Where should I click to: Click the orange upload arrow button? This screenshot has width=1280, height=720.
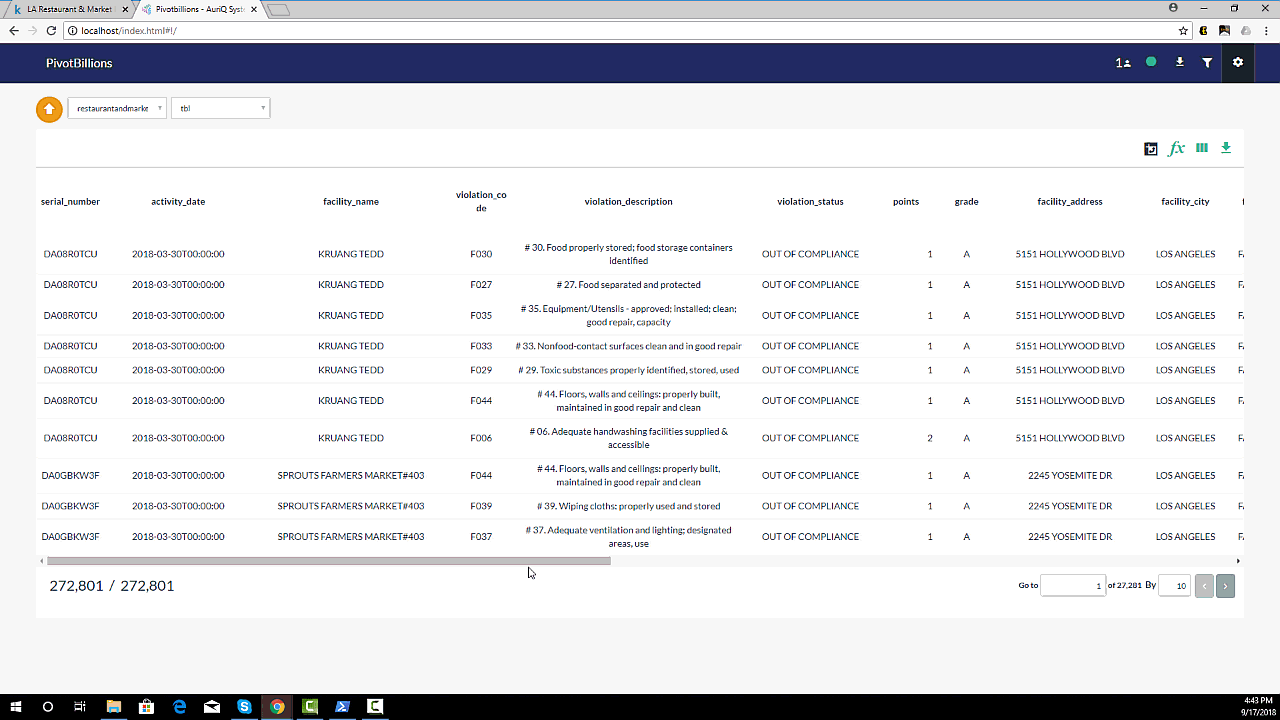tap(49, 108)
